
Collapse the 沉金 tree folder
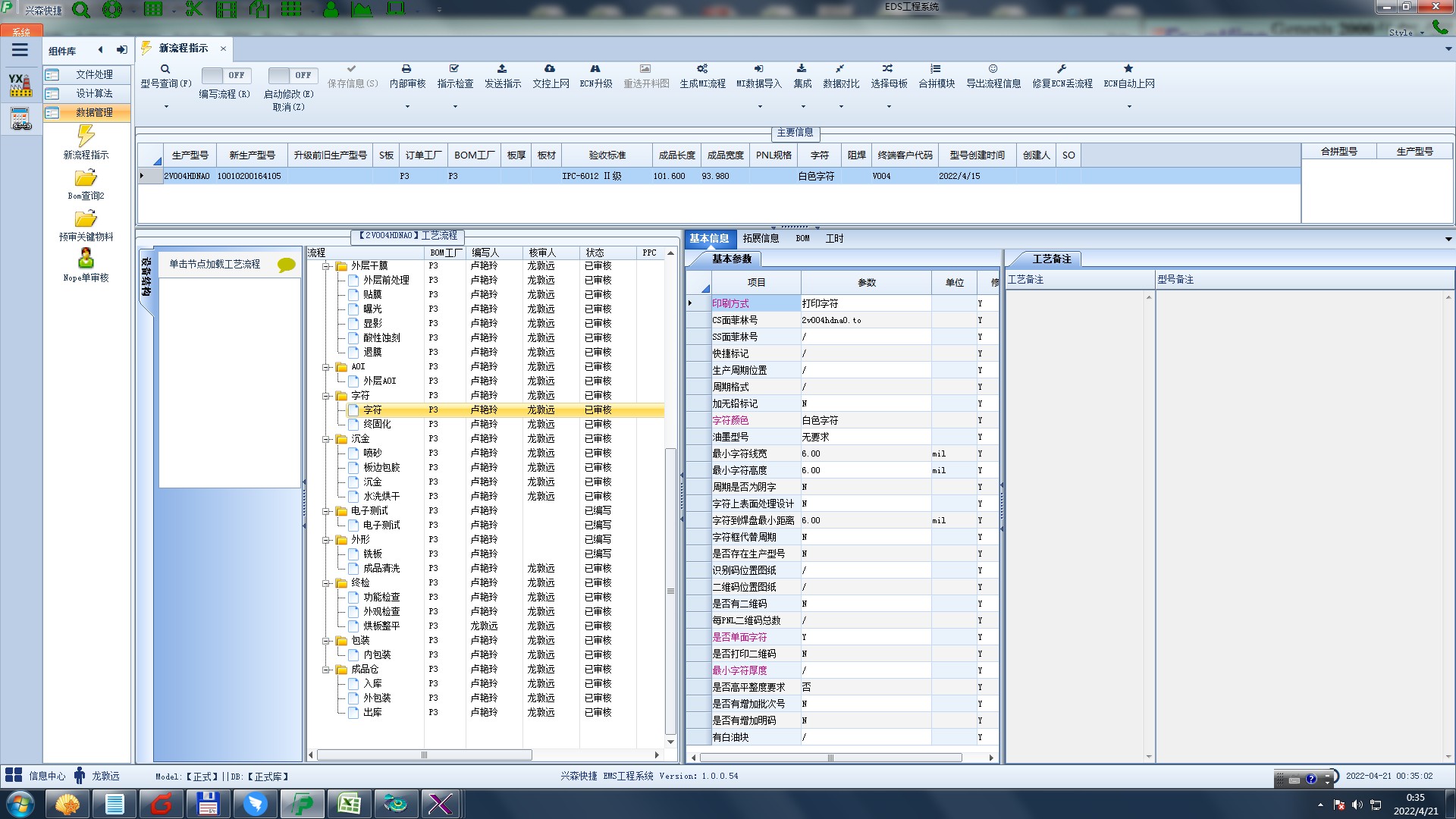326,439
